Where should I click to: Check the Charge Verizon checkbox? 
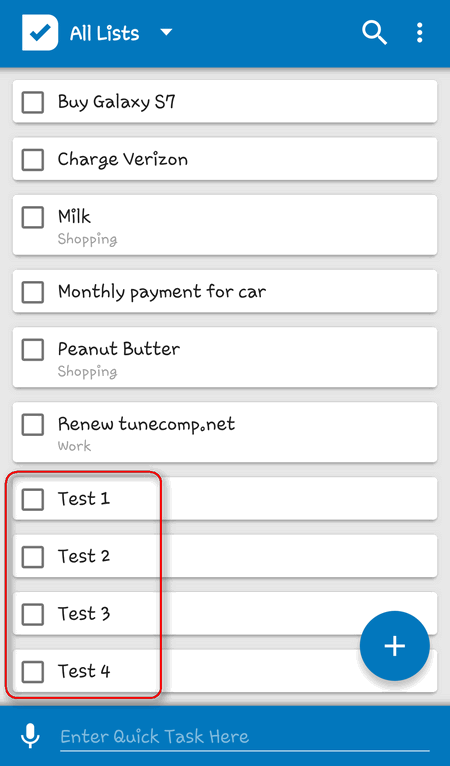coord(33,160)
